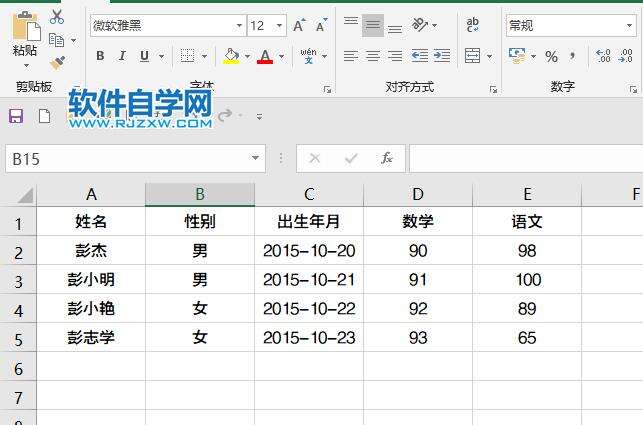
Task: Open the phonetic guide dropdown arrow
Action: 324,56
